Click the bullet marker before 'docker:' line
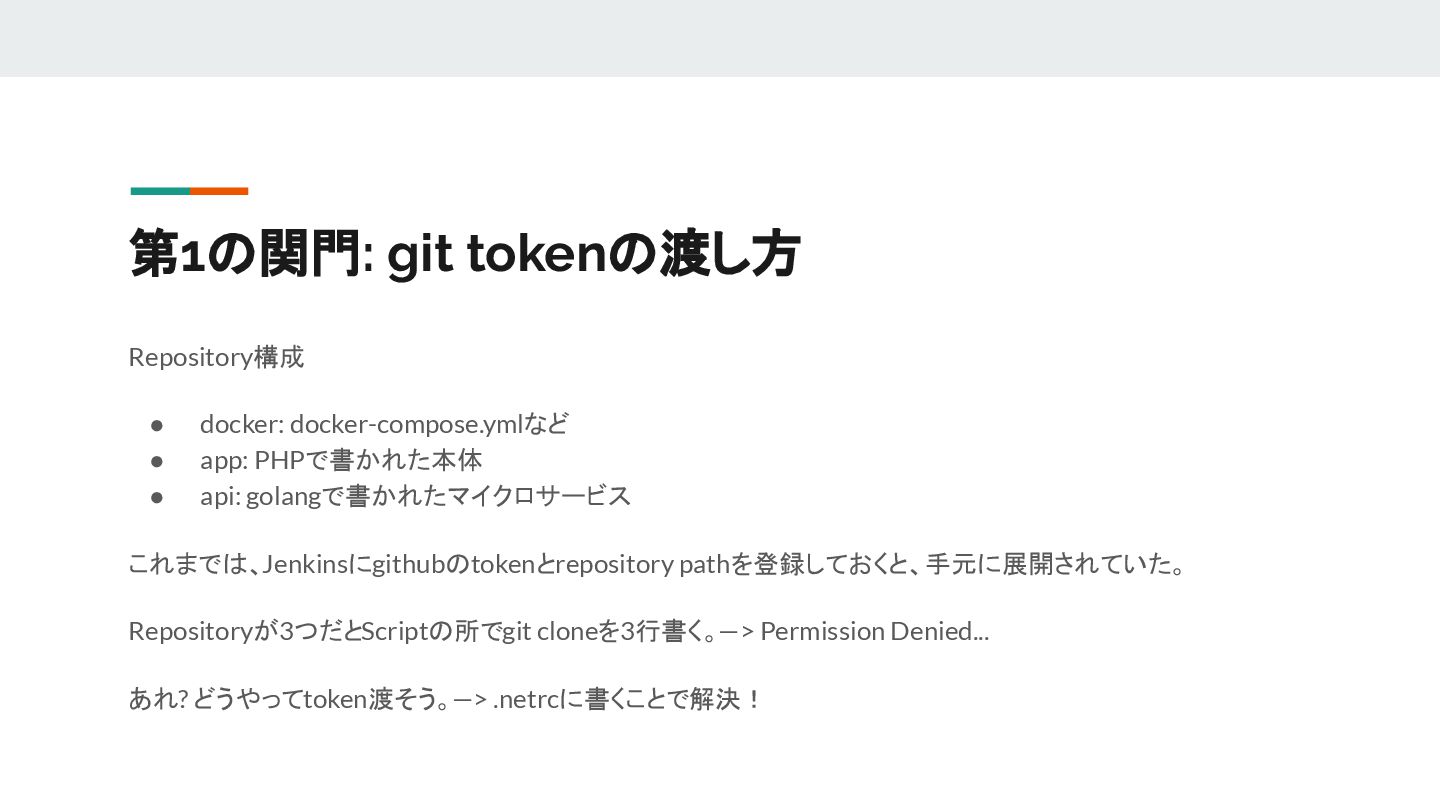Viewport: 1440px width, 810px height. point(157,424)
